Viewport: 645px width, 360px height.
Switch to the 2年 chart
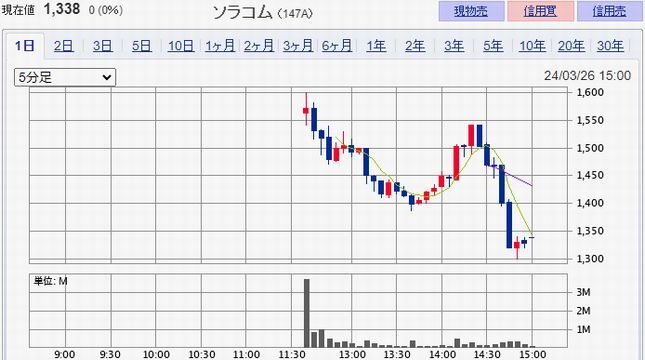click(415, 46)
